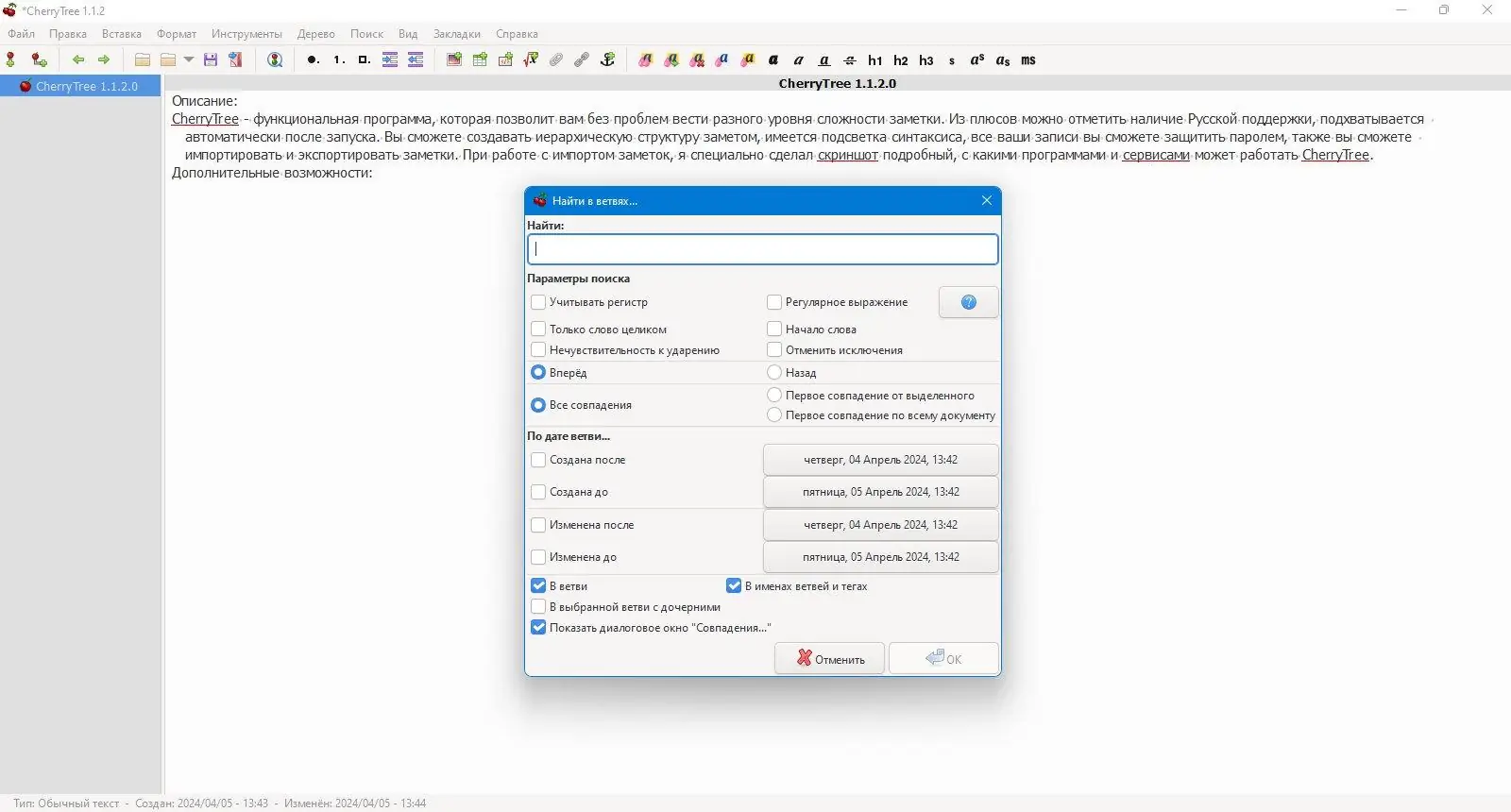Click the Insert Codebox icon

pos(505,59)
